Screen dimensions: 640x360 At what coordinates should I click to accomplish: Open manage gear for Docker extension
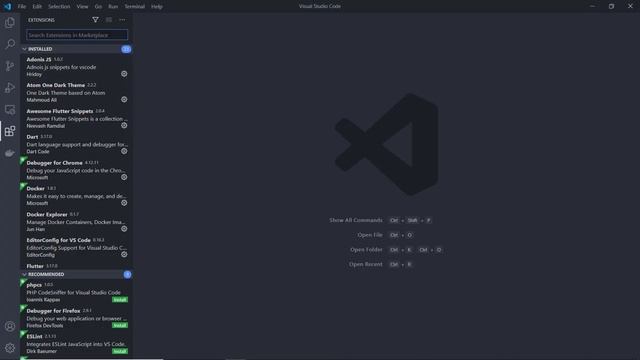pos(124,203)
